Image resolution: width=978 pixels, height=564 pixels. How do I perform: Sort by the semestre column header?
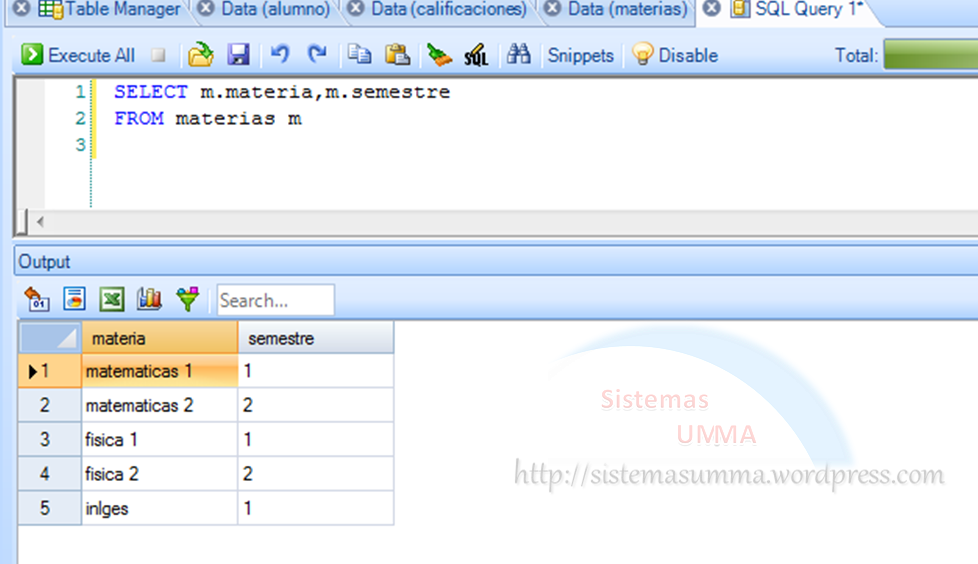(x=281, y=339)
